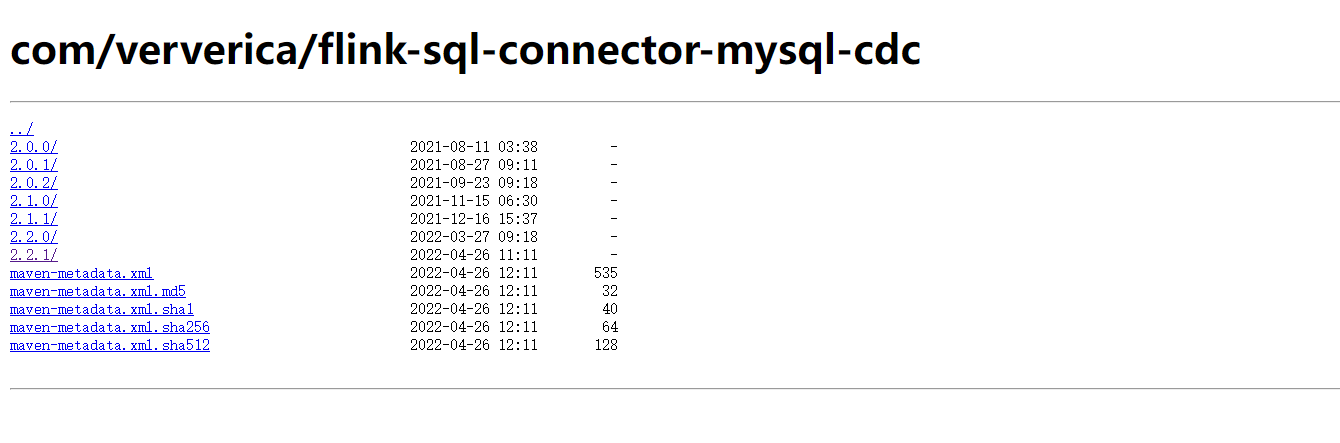This screenshot has height=443, width=1340.
Task: Open the 2.2.1/ version folder
Action: pos(34,254)
